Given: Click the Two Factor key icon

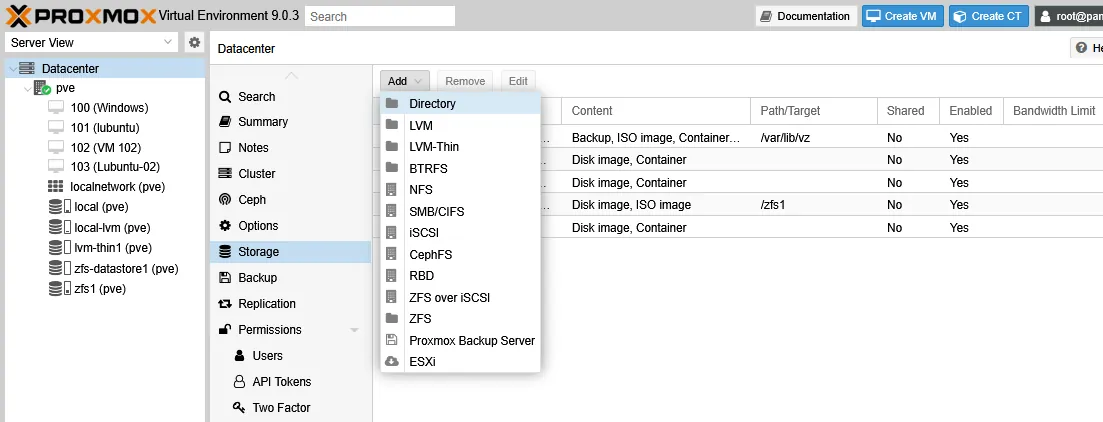Looking at the screenshot, I should 239,408.
